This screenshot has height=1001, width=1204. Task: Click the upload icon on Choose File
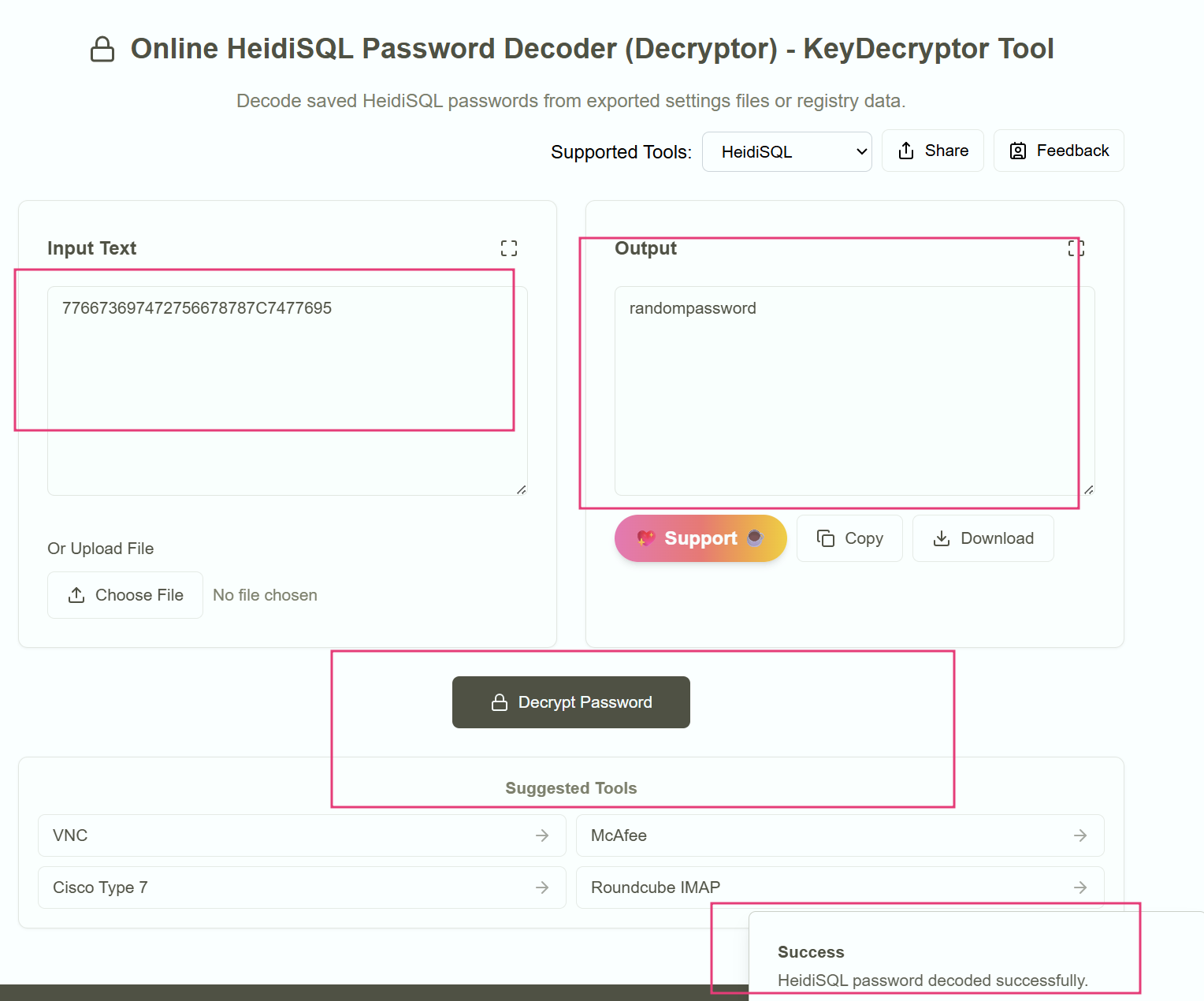[x=76, y=594]
